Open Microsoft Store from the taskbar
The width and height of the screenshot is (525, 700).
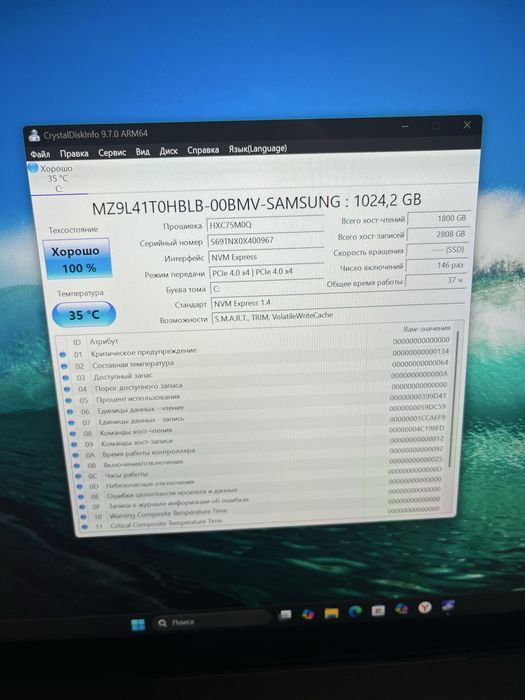[378, 610]
